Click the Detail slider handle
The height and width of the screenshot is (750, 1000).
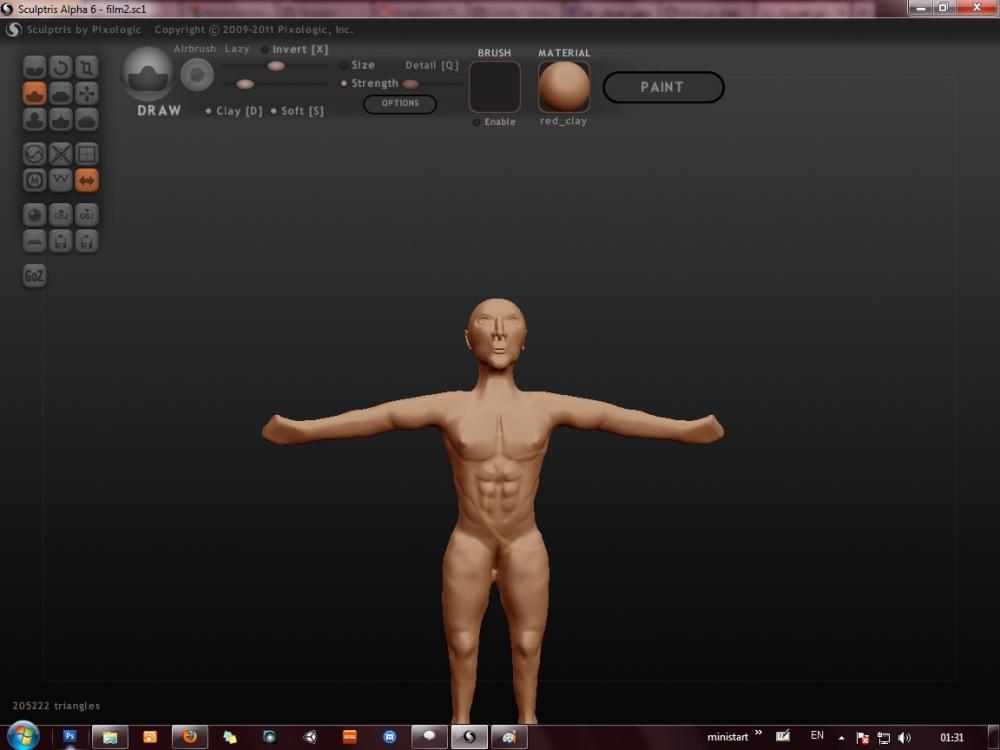click(x=410, y=84)
